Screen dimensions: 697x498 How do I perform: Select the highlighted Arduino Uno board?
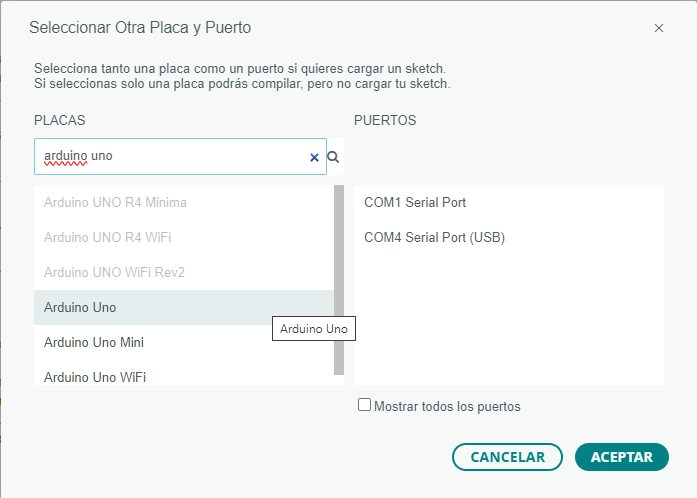pyautogui.click(x=80, y=307)
